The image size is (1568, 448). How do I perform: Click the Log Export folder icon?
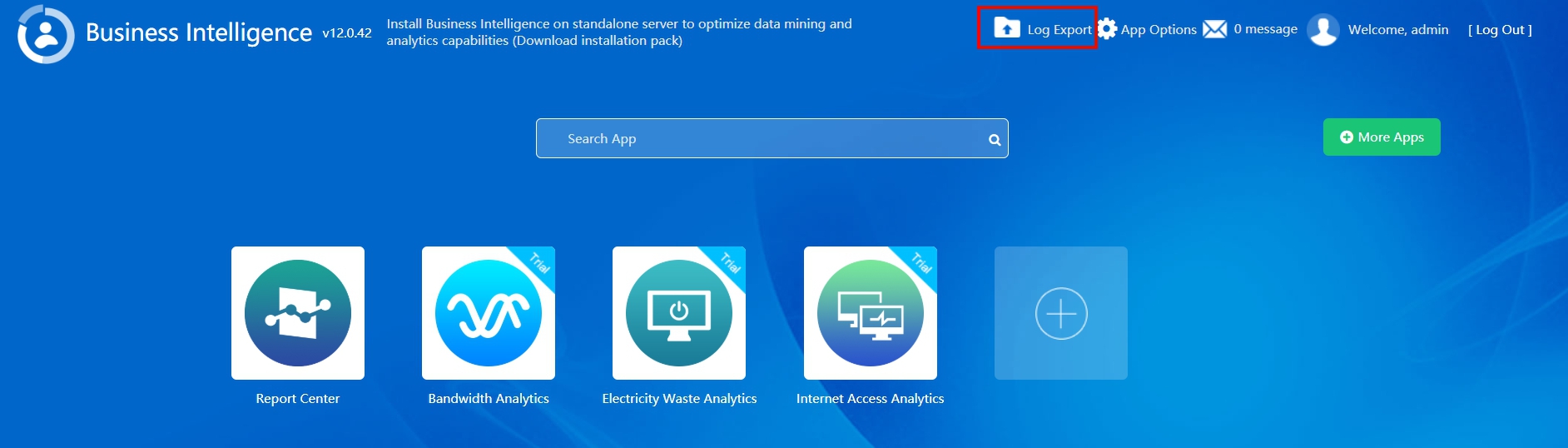coord(1007,28)
